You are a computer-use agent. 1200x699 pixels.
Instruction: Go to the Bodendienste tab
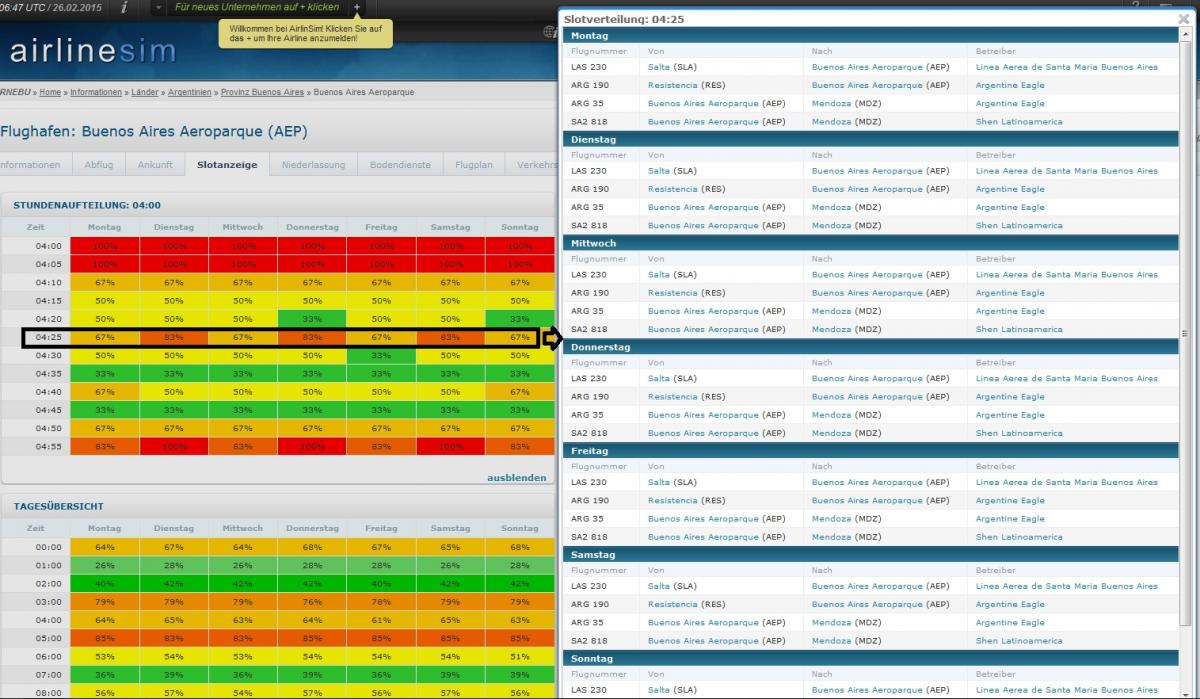[400, 164]
